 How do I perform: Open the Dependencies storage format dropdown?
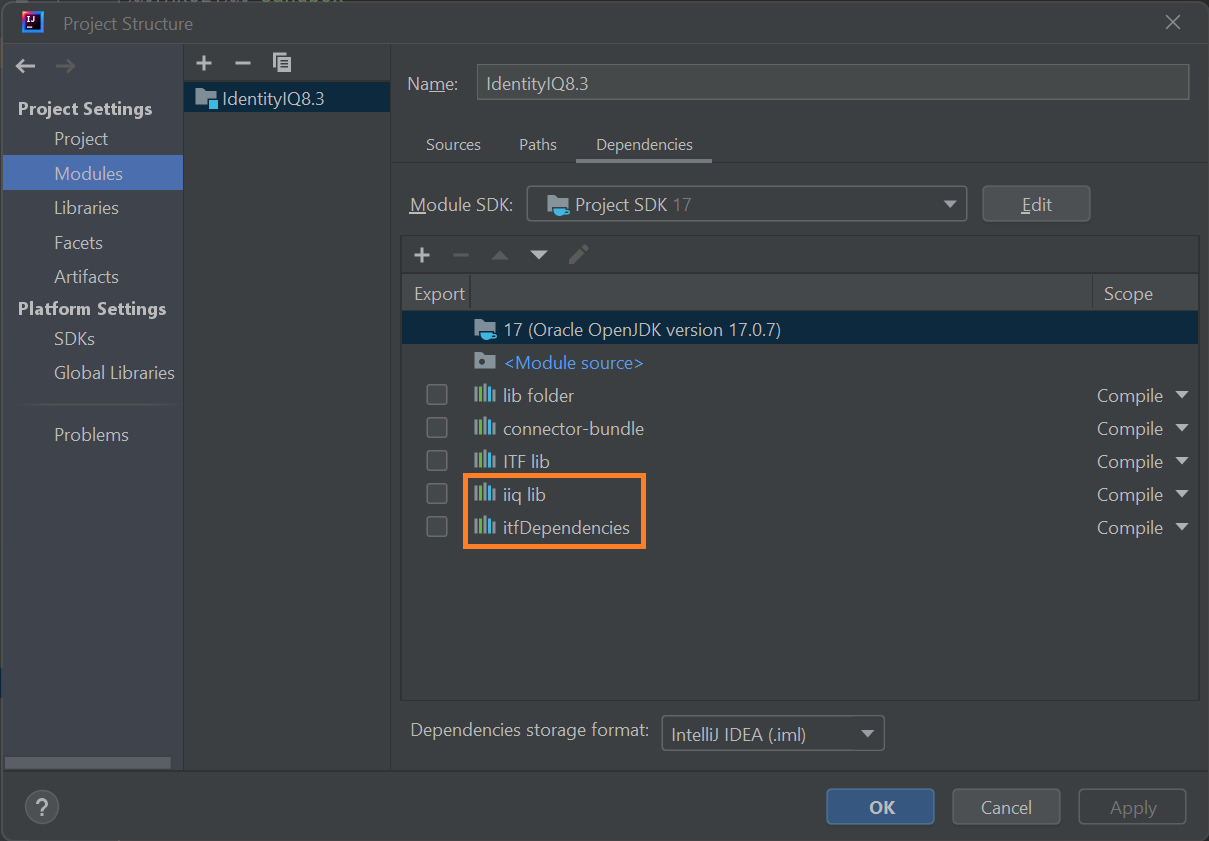pos(772,734)
